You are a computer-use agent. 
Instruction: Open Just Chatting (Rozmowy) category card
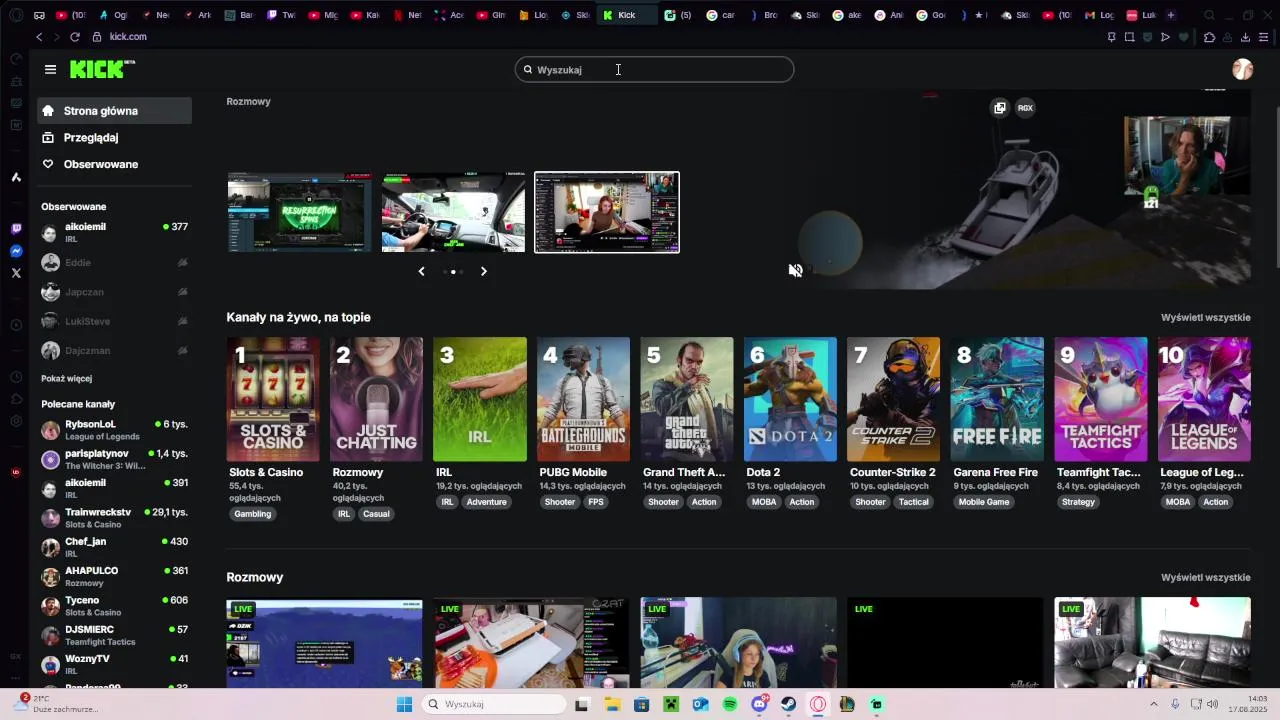click(x=376, y=399)
